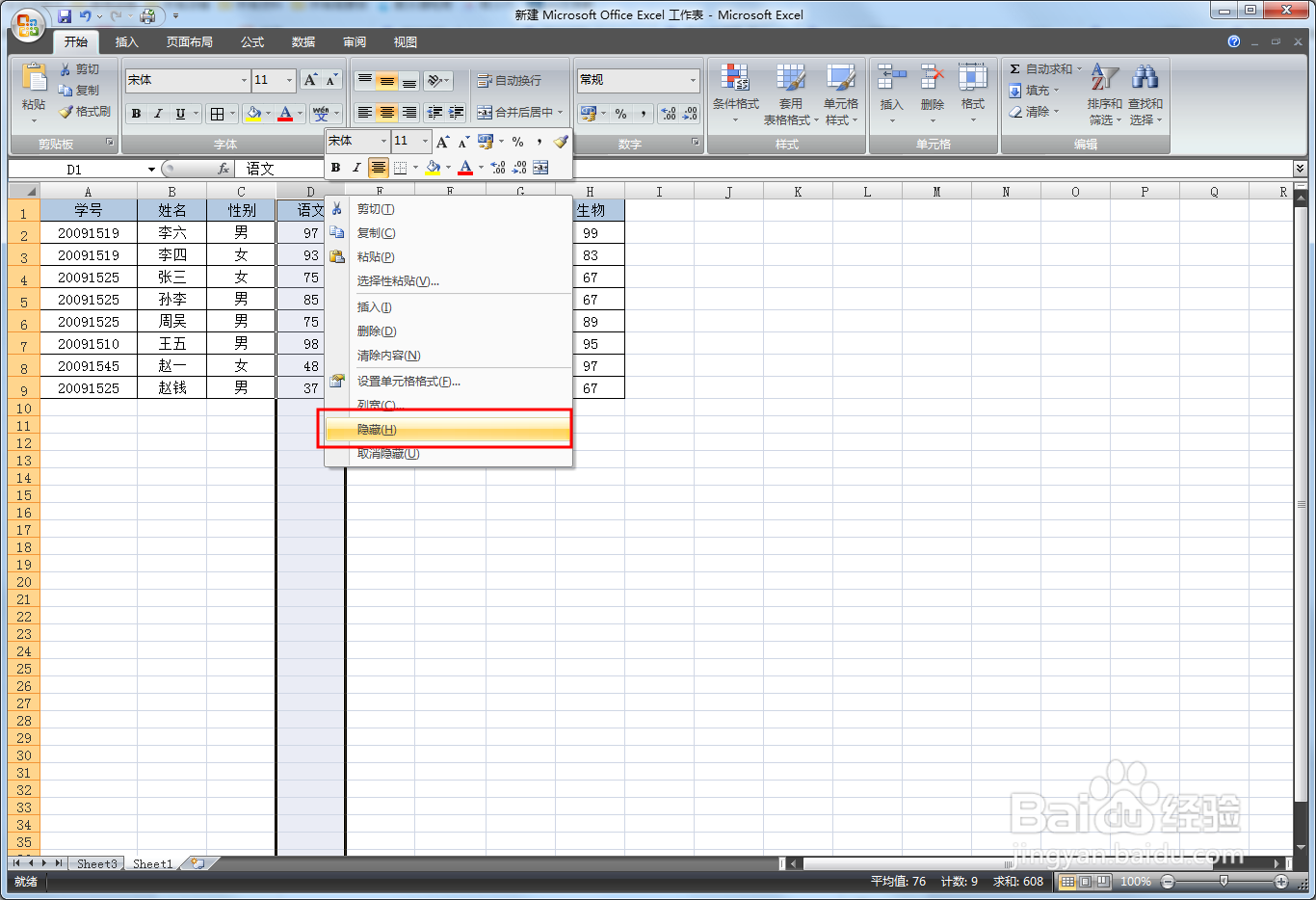The height and width of the screenshot is (900, 1316).
Task: Open the Clear (清除) dropdown
Action: point(1034,112)
